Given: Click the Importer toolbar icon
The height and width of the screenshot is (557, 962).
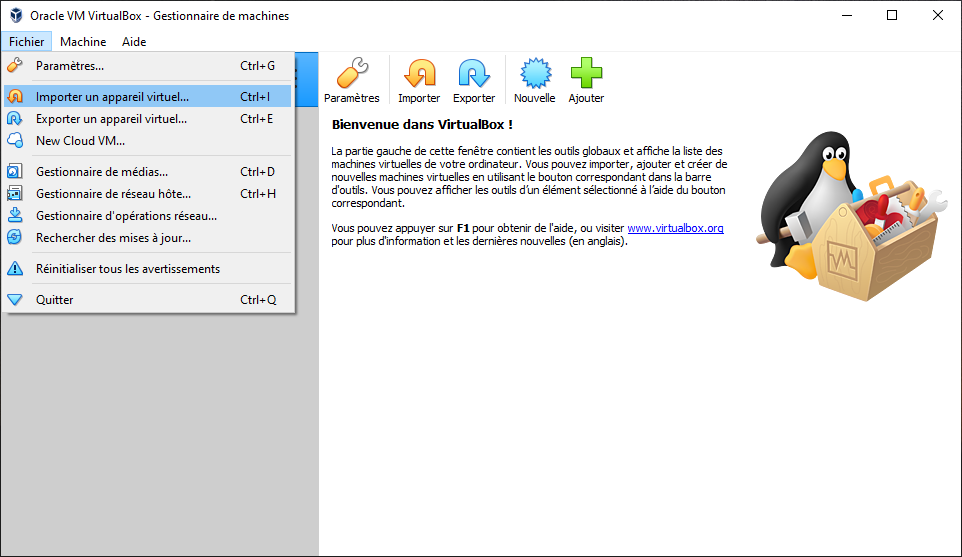Looking at the screenshot, I should [x=420, y=73].
